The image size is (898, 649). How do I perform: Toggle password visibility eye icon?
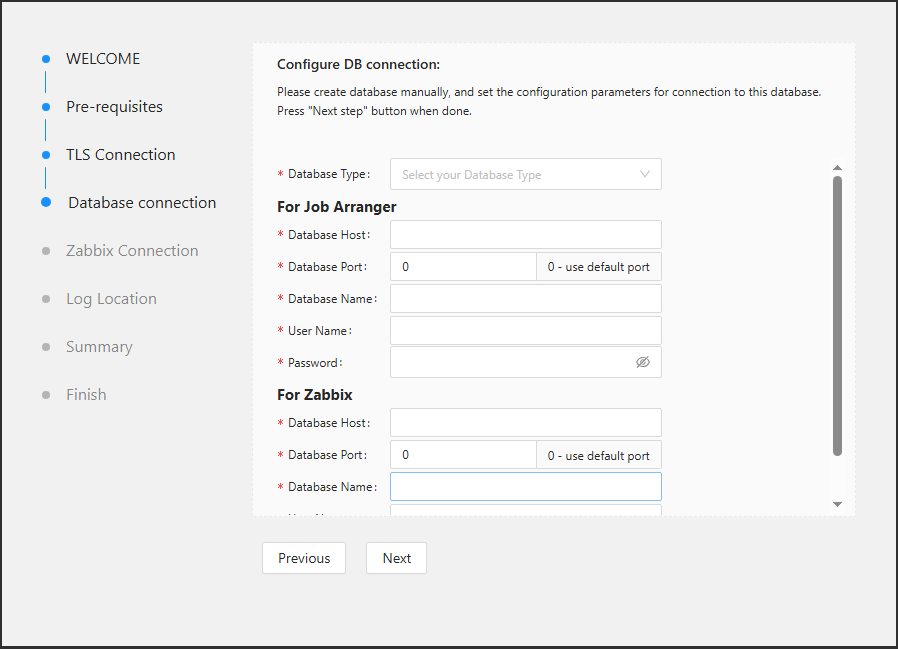[x=643, y=362]
